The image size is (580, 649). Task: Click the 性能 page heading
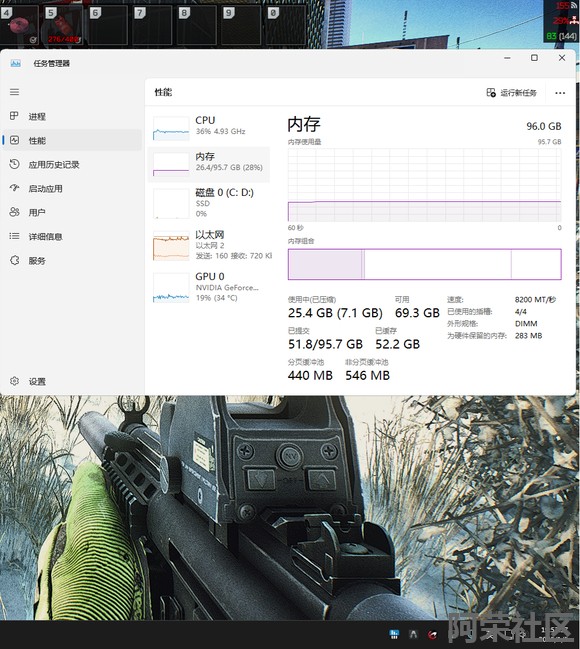[x=163, y=92]
